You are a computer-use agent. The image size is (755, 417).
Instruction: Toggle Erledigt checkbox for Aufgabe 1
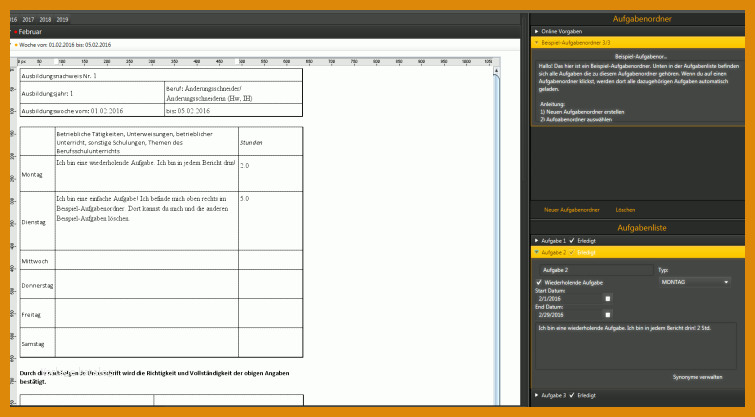coord(570,241)
